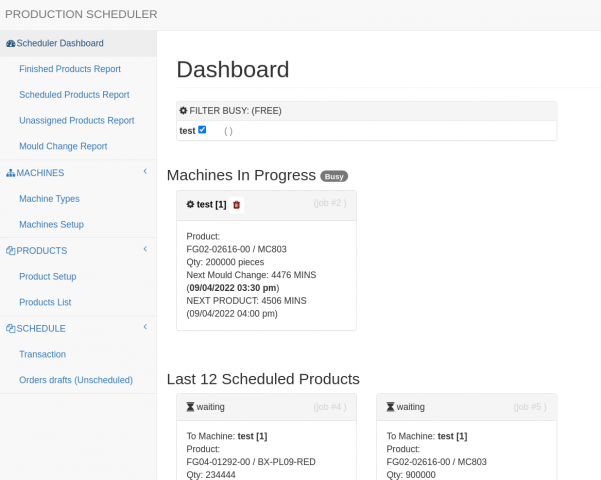
Task: Collapse the Machines menu chevron
Action: pyautogui.click(x=145, y=172)
